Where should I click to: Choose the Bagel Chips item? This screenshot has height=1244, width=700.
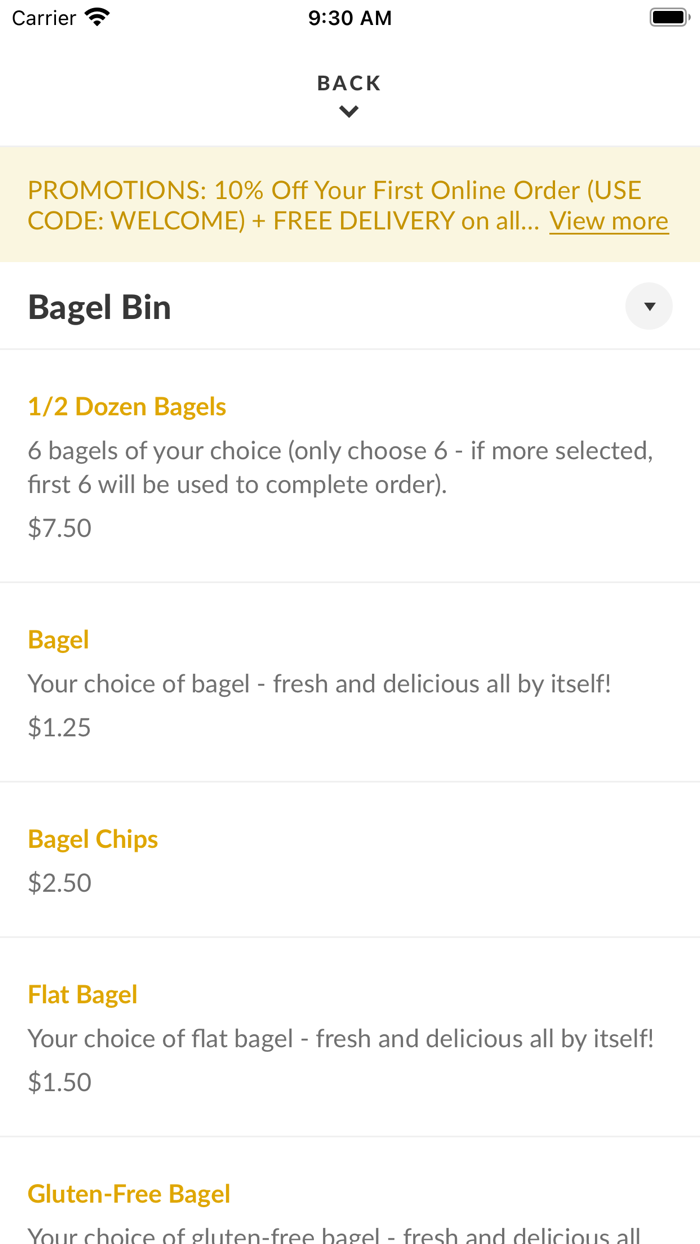click(x=93, y=839)
